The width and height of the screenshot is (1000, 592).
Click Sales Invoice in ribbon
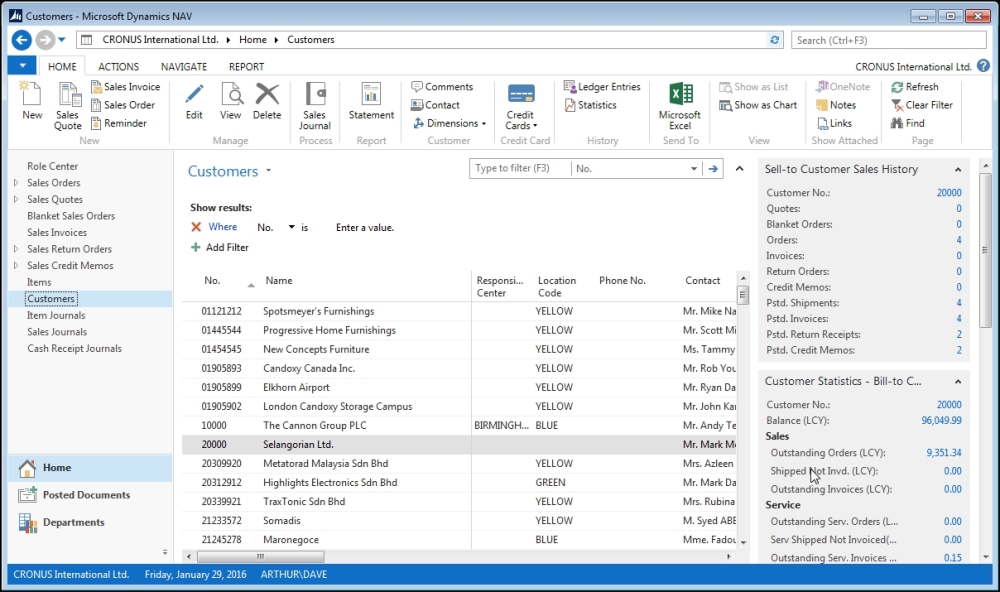tap(126, 87)
